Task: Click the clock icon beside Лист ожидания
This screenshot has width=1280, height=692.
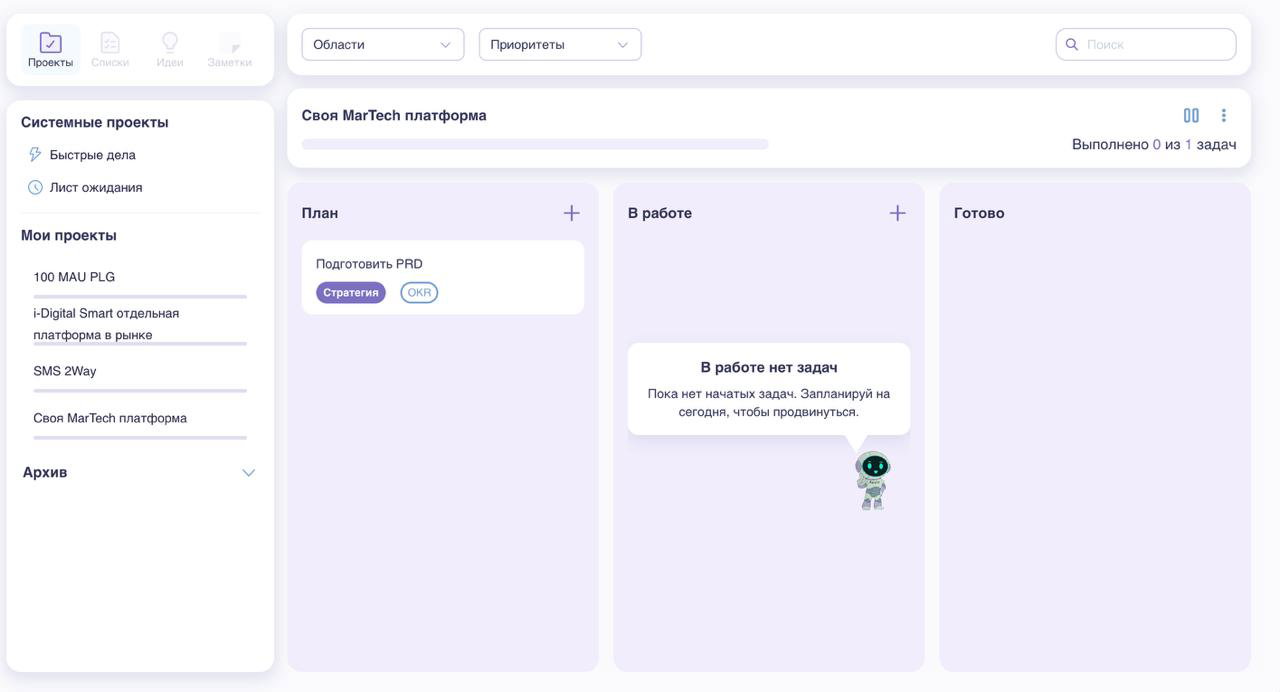Action: pos(35,187)
